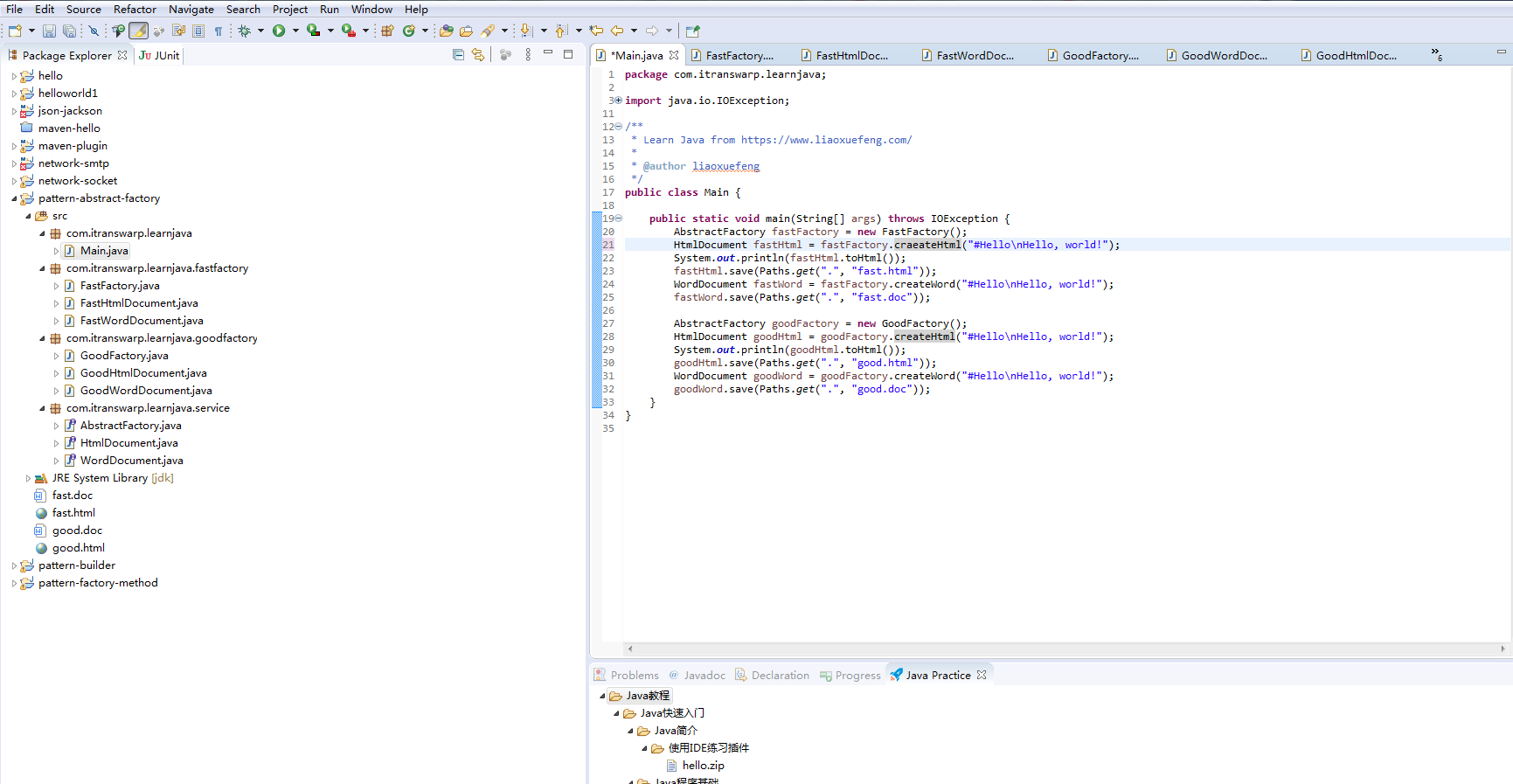1513x784 pixels.
Task: Collapse the pattern-abstract-factory project
Action: point(14,198)
